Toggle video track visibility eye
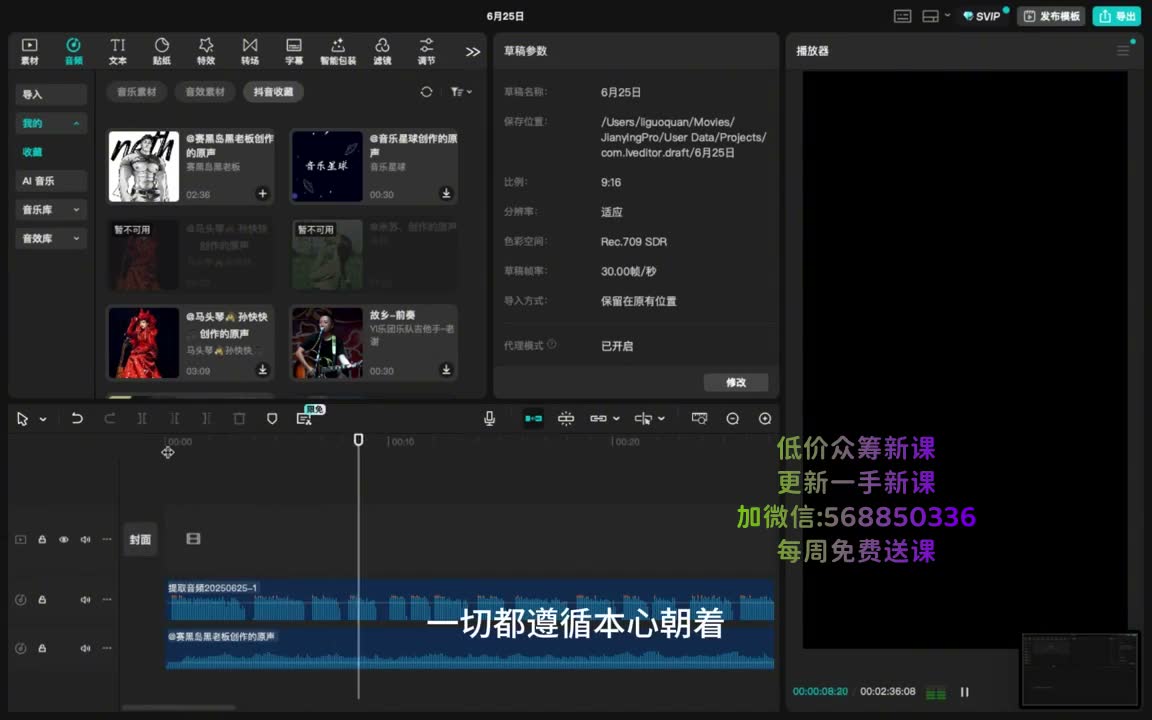This screenshot has height=720, width=1152. 64,539
